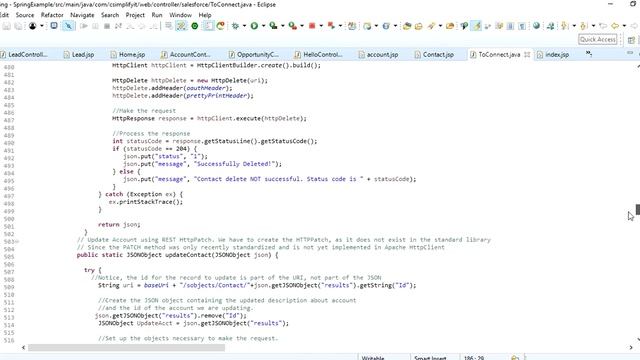
Task: Collapse the comment fold at line 503
Action: tap(17, 241)
